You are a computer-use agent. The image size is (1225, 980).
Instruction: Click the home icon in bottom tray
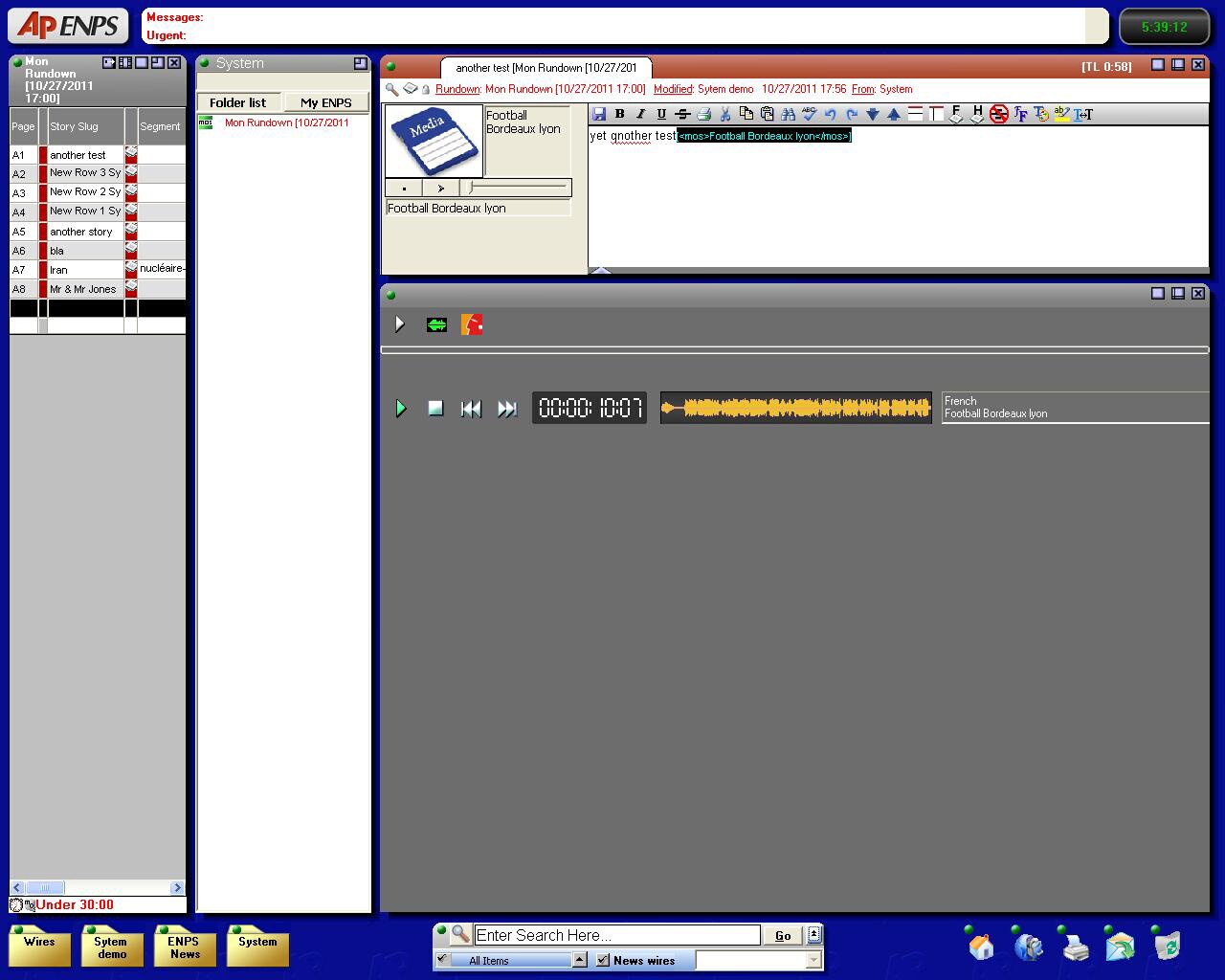click(x=981, y=947)
